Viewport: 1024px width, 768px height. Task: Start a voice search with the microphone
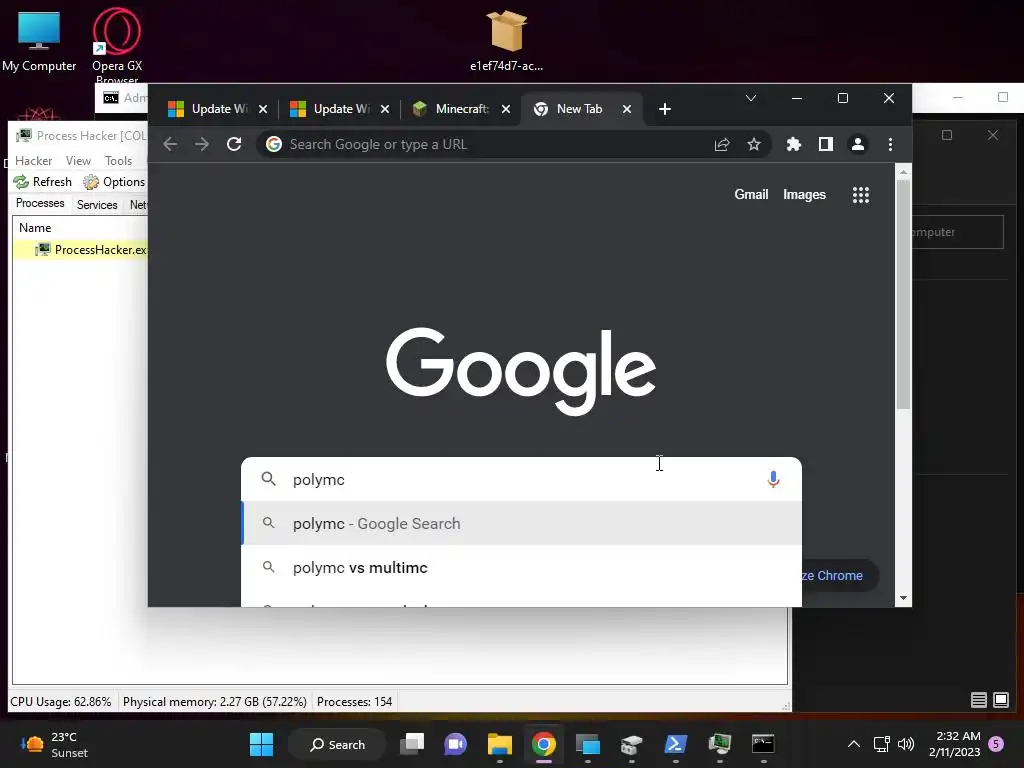pos(773,479)
